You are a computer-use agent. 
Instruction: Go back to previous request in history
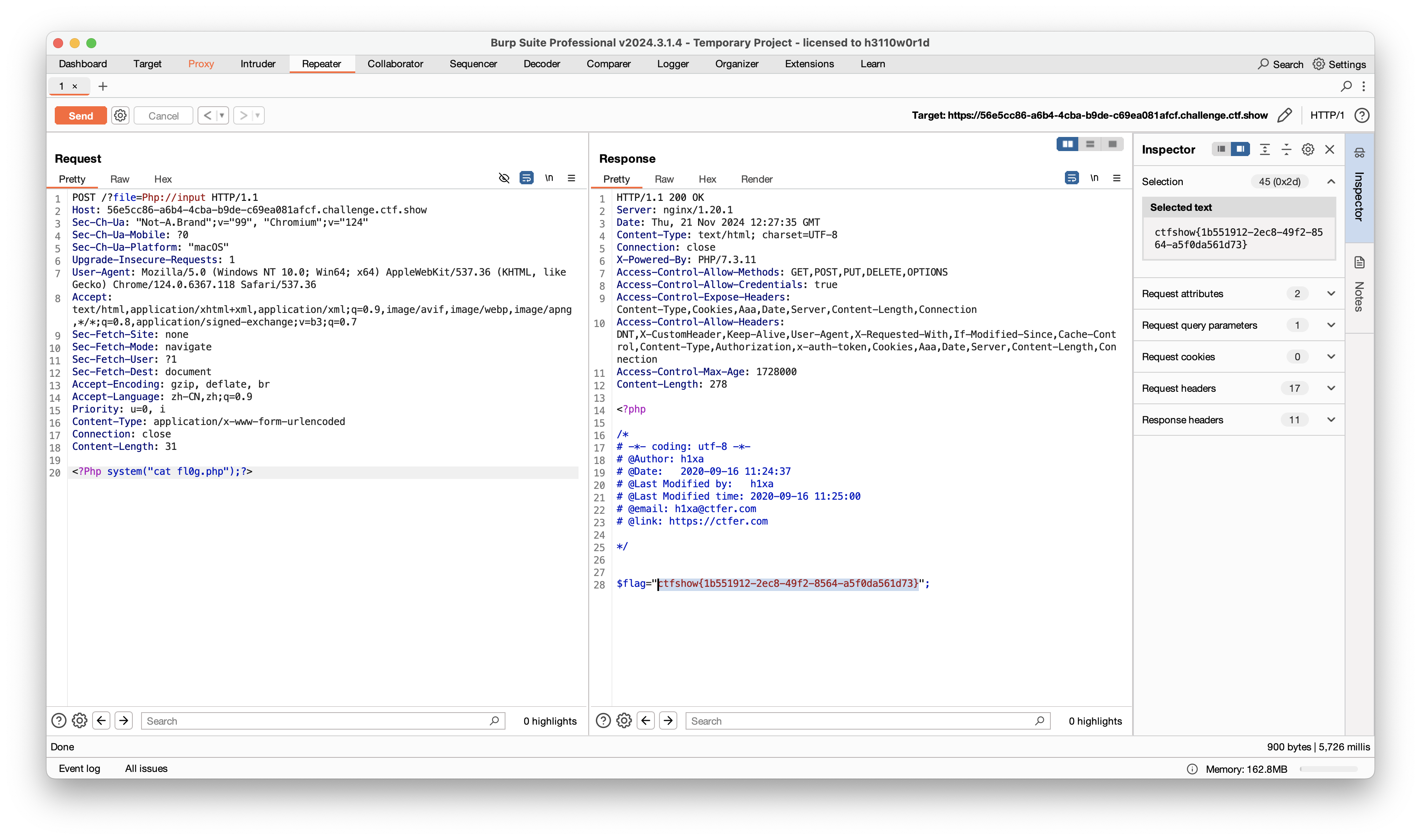[207, 115]
